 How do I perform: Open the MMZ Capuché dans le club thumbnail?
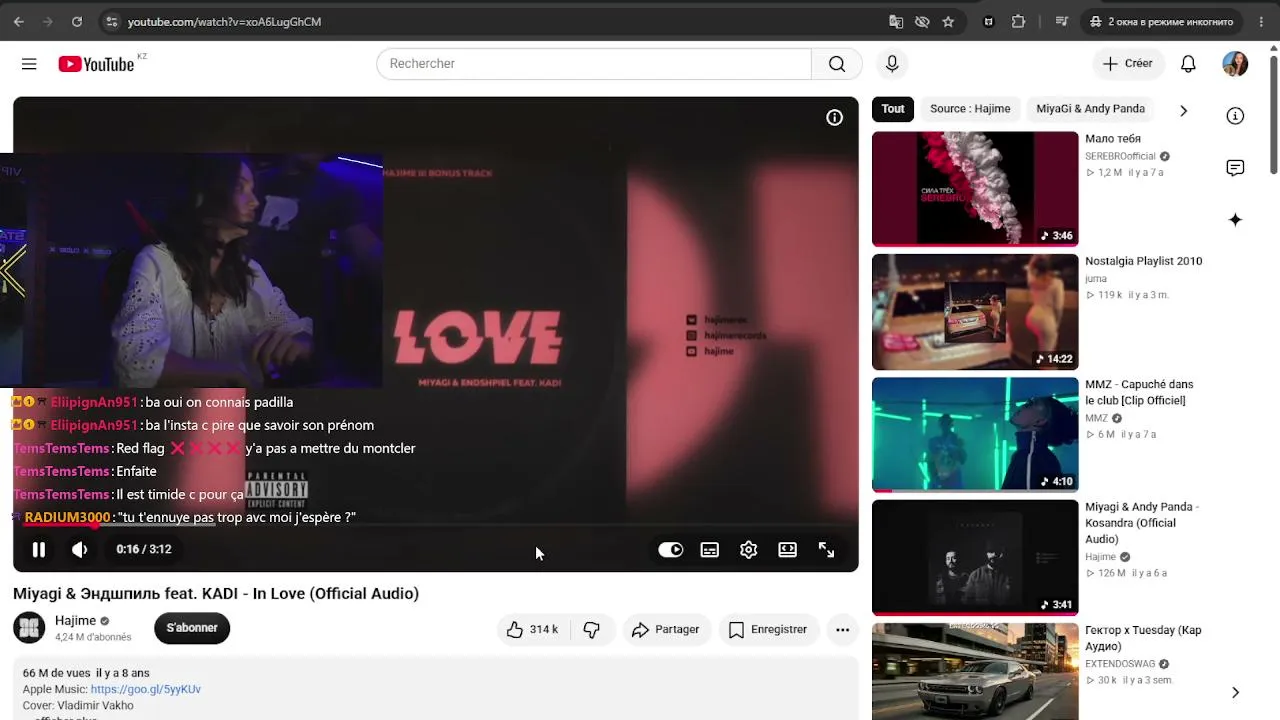pyautogui.click(x=975, y=435)
